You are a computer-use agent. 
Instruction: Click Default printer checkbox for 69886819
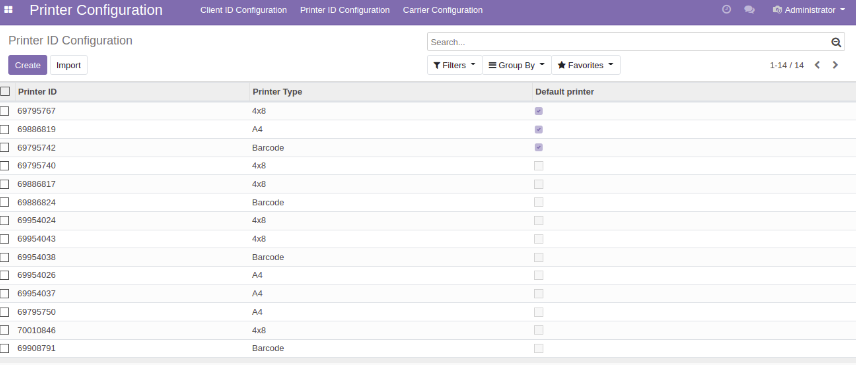point(539,130)
